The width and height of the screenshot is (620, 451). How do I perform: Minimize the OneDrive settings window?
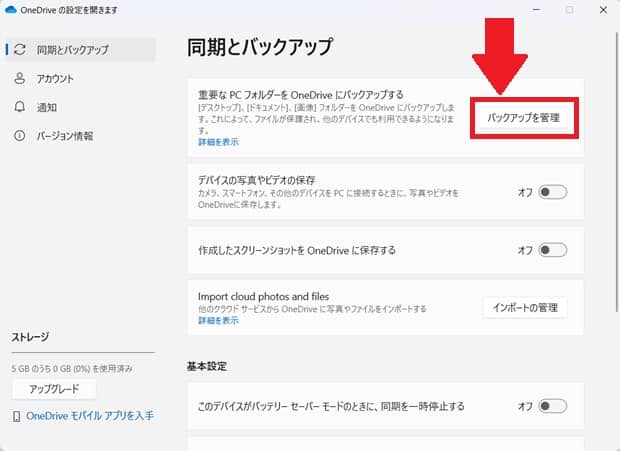pyautogui.click(x=536, y=9)
